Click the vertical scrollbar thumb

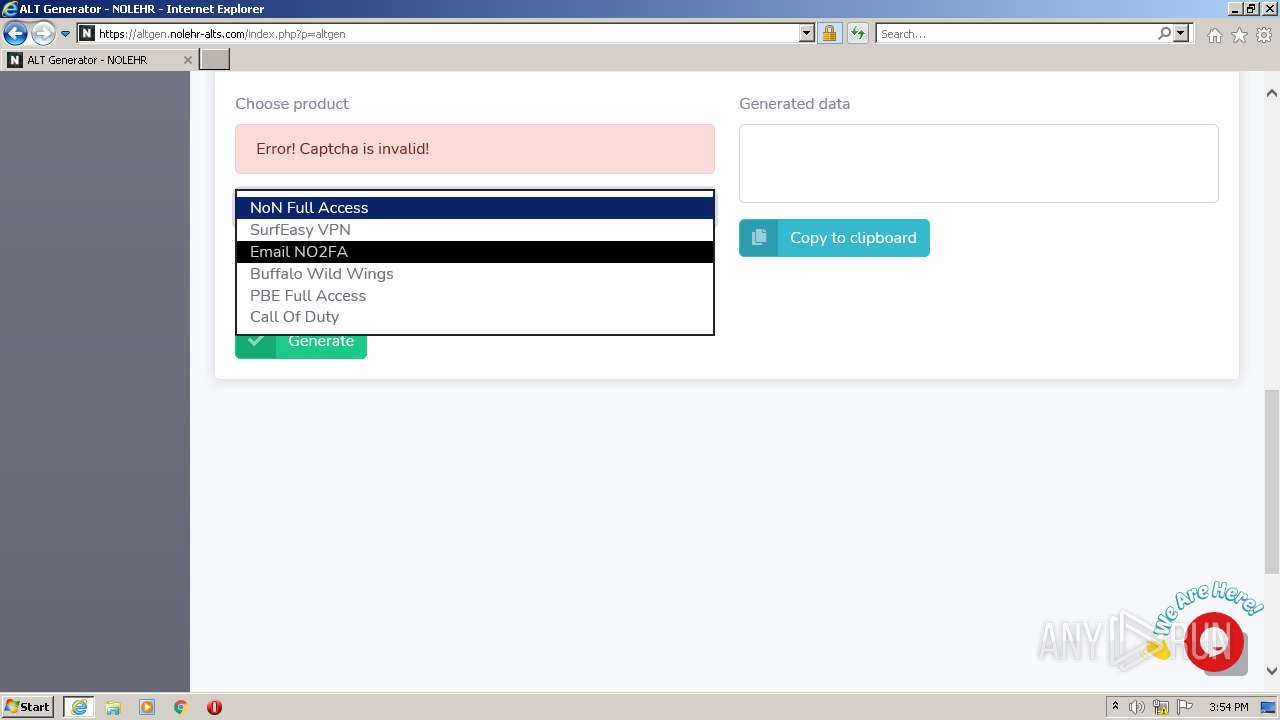point(1272,480)
